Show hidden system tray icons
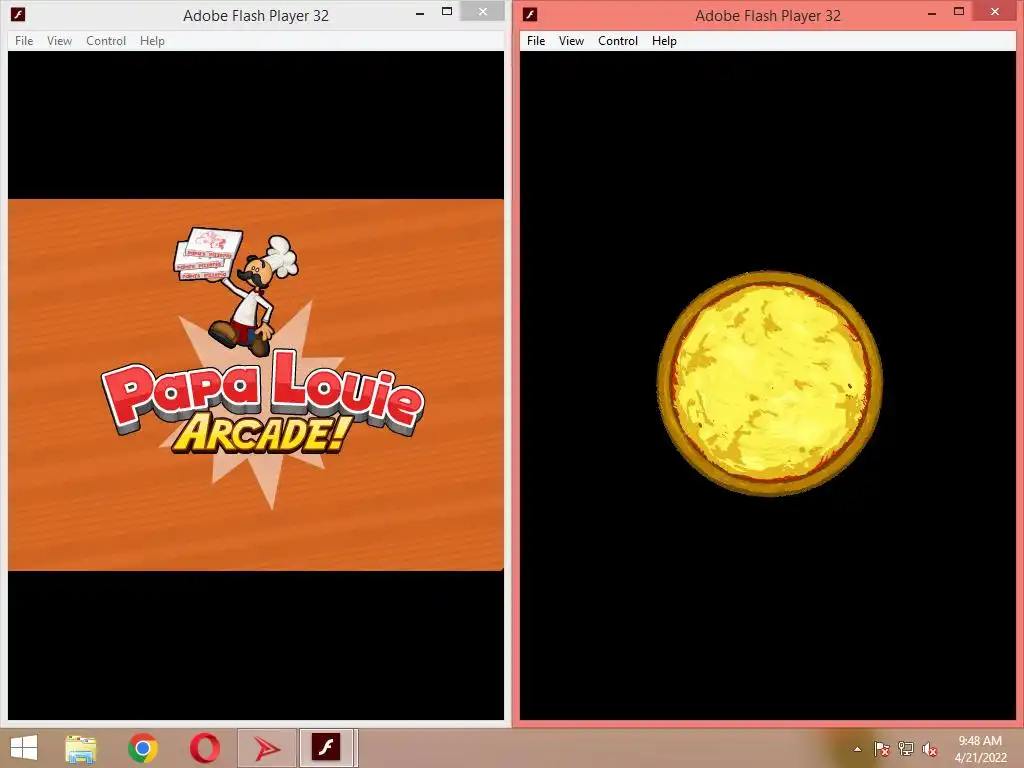Screen dimensions: 1024x768 [857, 749]
